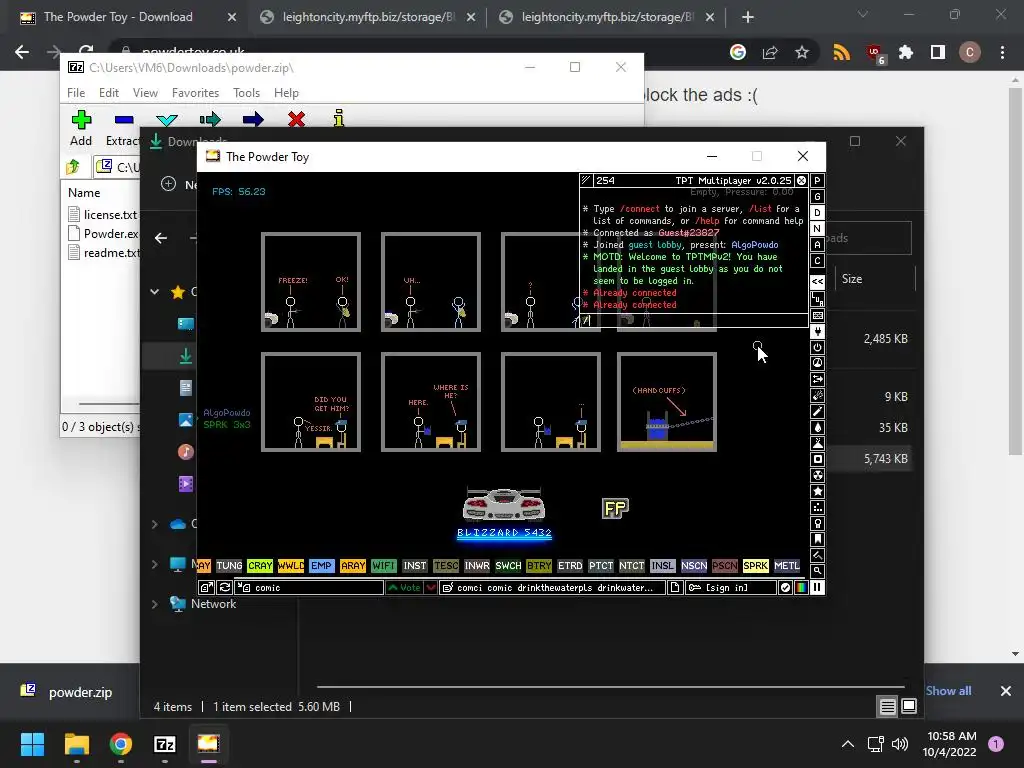Open the electronics category plug icon
1024x768 pixels.
click(817, 331)
